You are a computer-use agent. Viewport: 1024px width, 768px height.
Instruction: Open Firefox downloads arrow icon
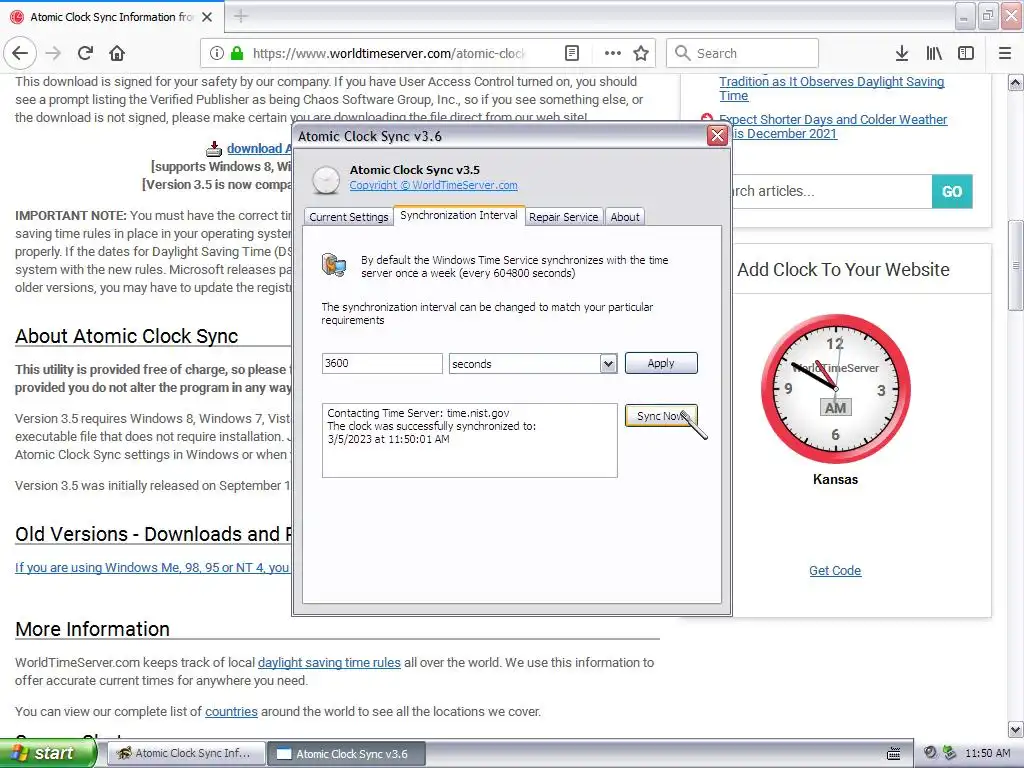click(902, 53)
